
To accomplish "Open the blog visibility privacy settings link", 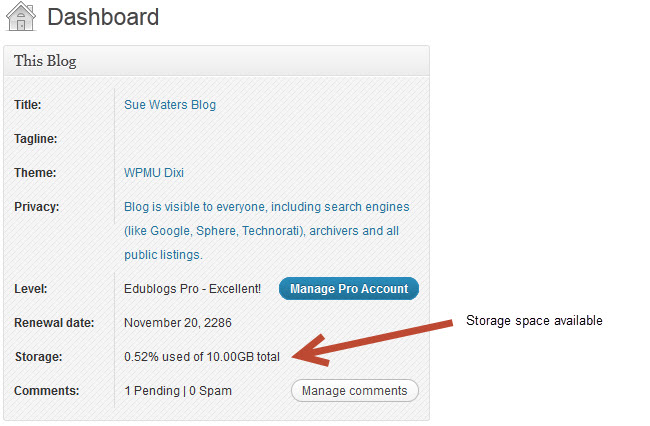I will [267, 230].
